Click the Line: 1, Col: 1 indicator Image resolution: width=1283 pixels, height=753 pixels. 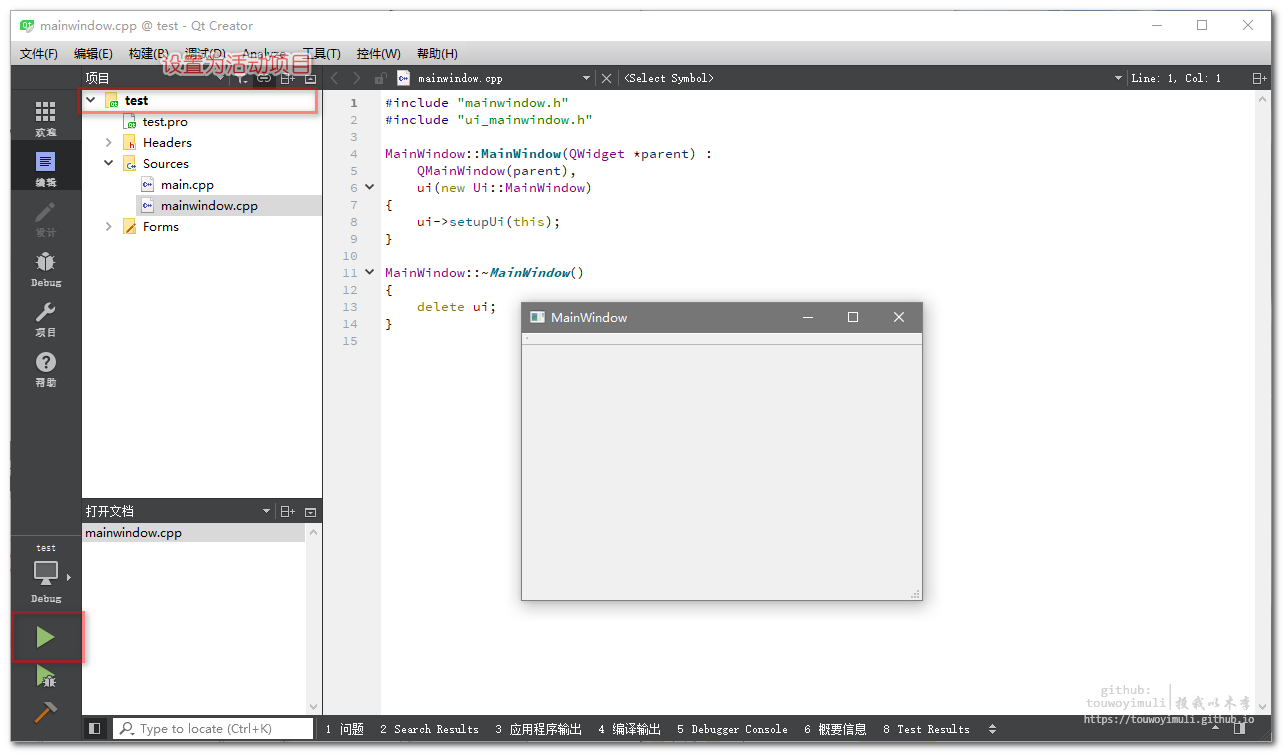point(1176,78)
